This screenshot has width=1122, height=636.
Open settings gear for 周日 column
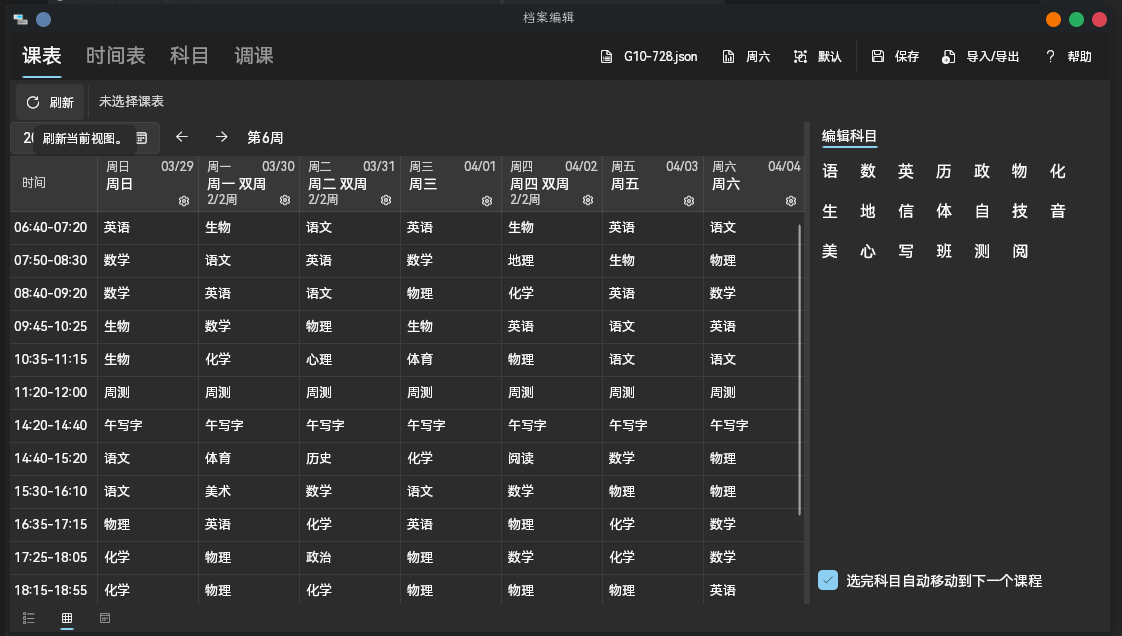pos(184,201)
